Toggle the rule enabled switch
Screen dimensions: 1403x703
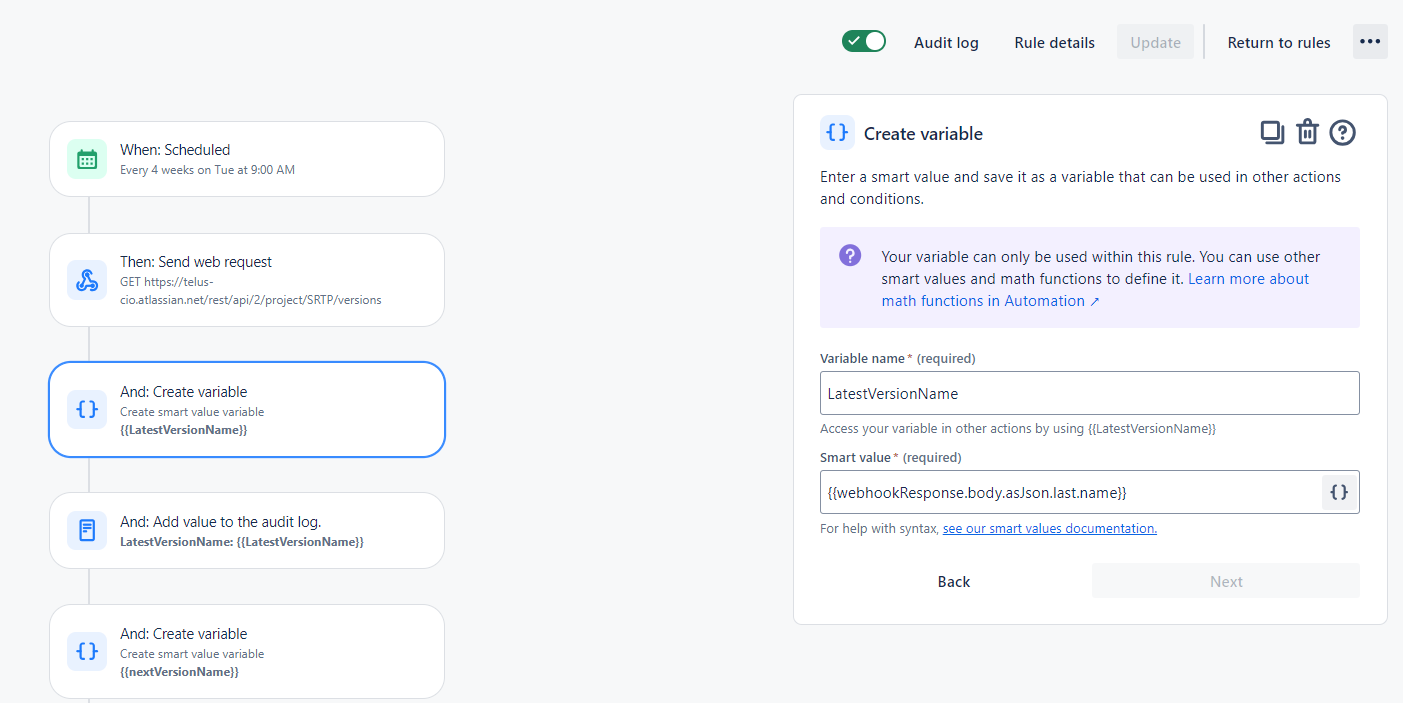[x=864, y=41]
